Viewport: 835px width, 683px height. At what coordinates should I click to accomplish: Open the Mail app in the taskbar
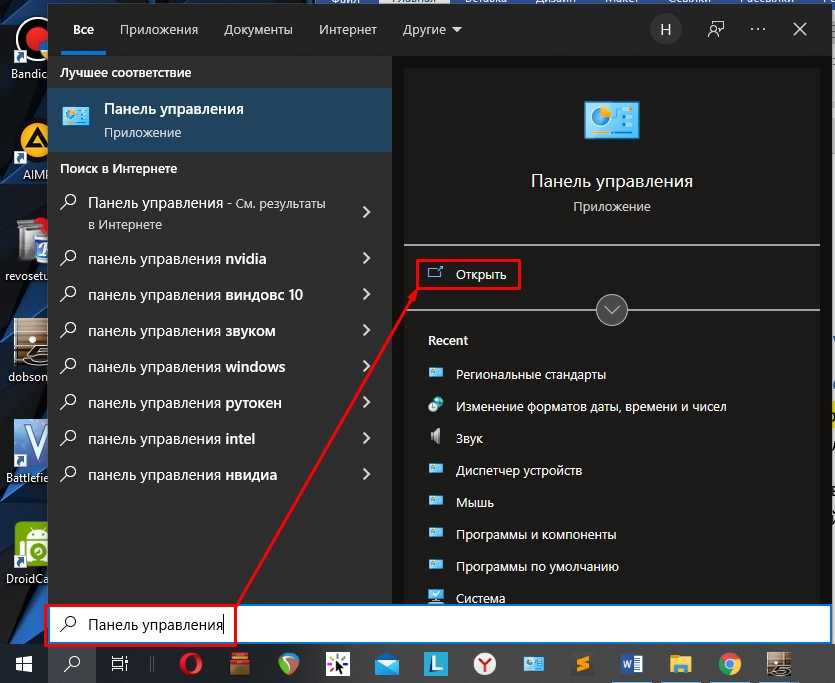click(387, 663)
